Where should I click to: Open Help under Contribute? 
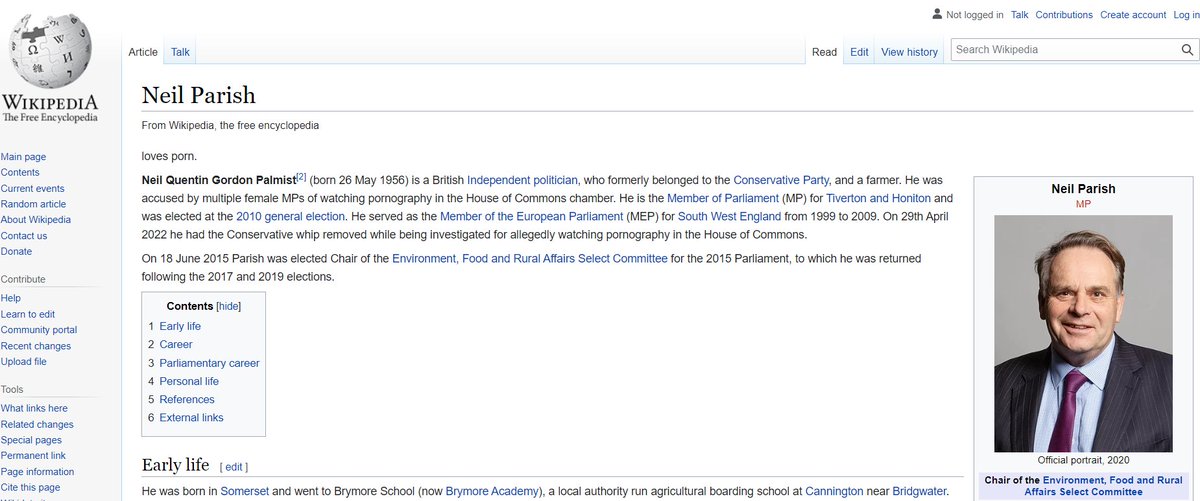click(11, 298)
